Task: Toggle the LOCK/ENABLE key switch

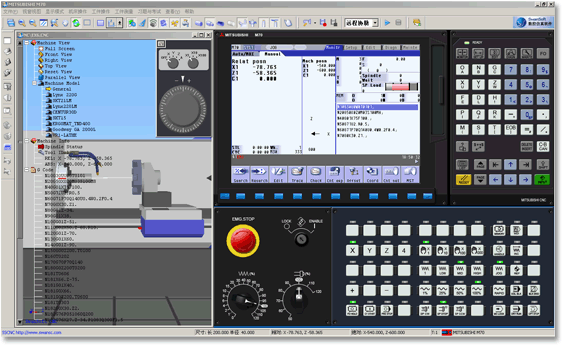Action: click(x=302, y=239)
